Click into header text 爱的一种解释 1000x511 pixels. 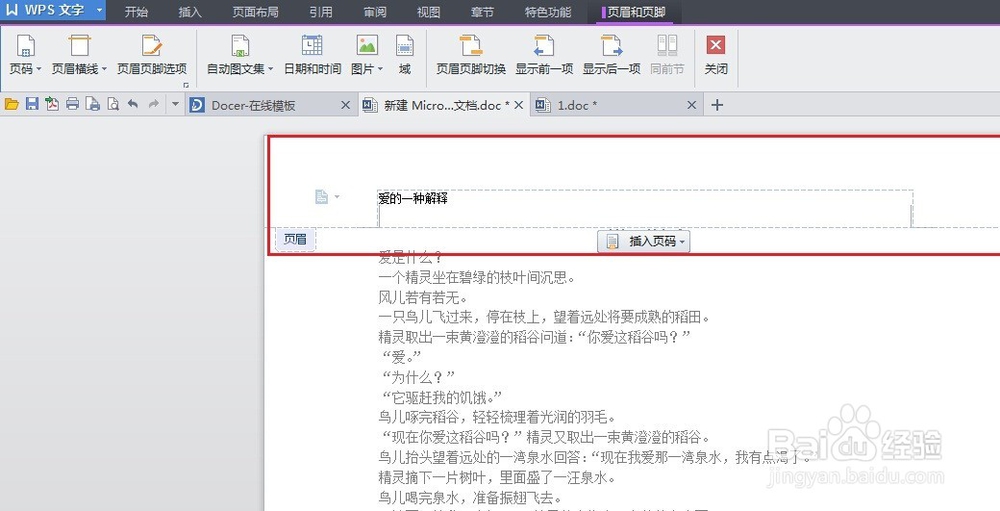pos(413,199)
